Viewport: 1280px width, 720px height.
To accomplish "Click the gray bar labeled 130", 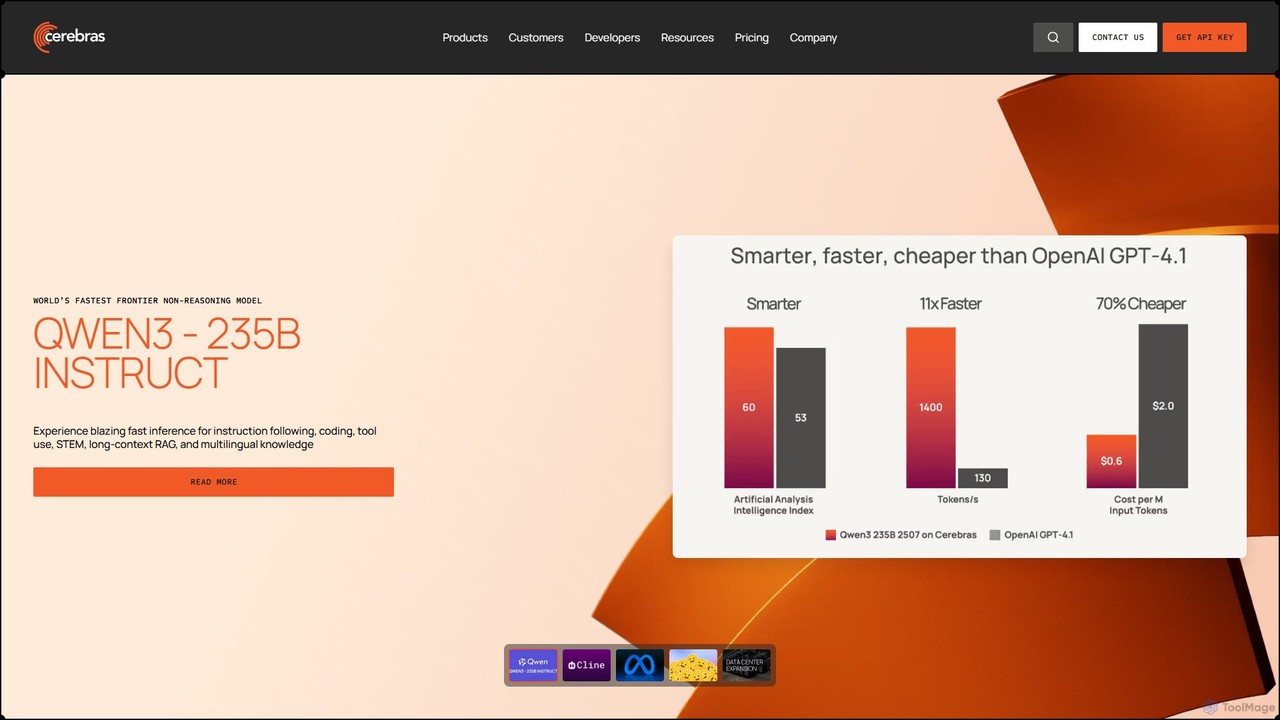I will pyautogui.click(x=983, y=478).
